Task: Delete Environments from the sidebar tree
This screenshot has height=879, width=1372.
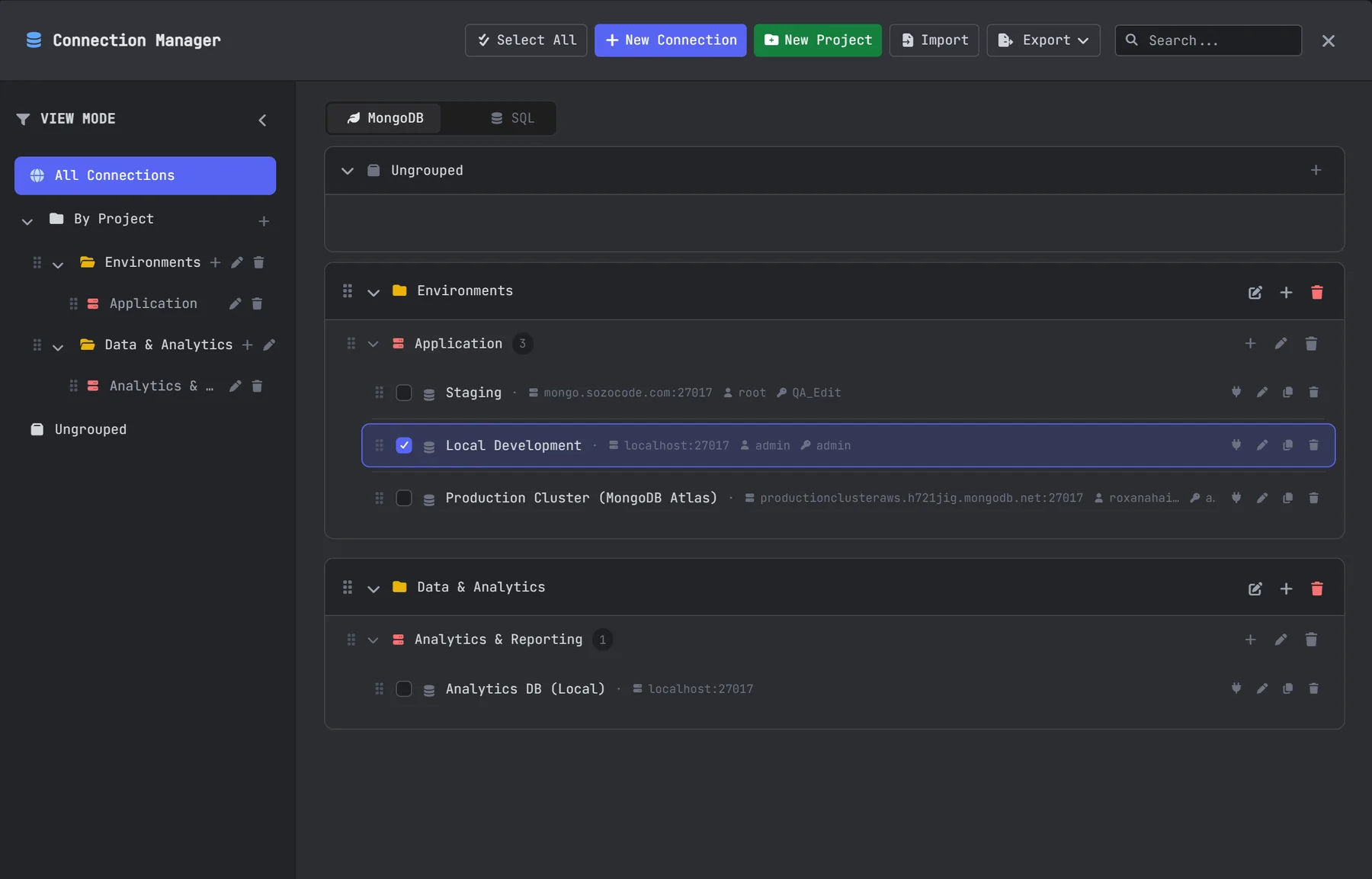Action: tap(258, 262)
